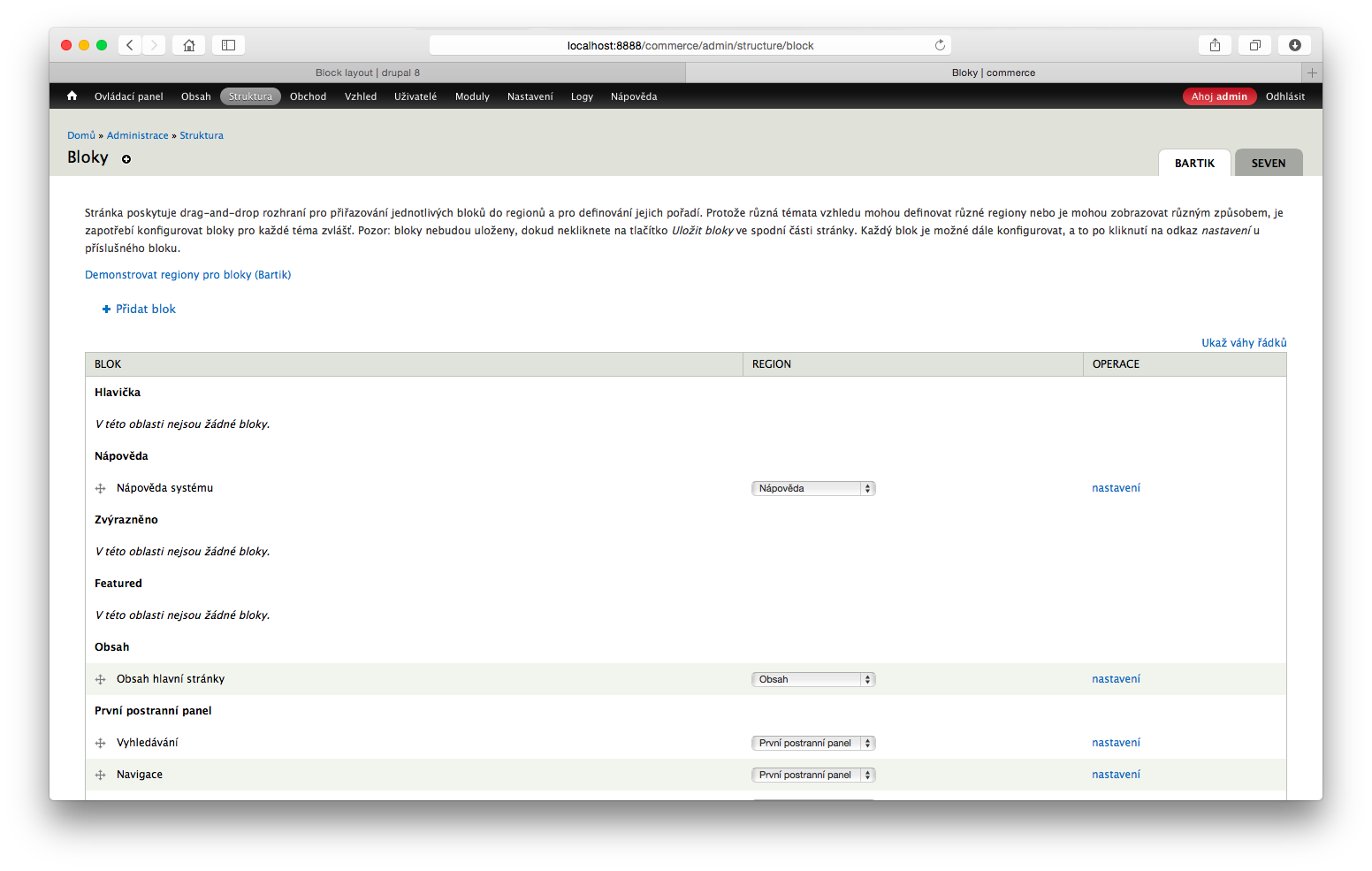
Task: Click the První postranní panel region title
Action: [153, 711]
